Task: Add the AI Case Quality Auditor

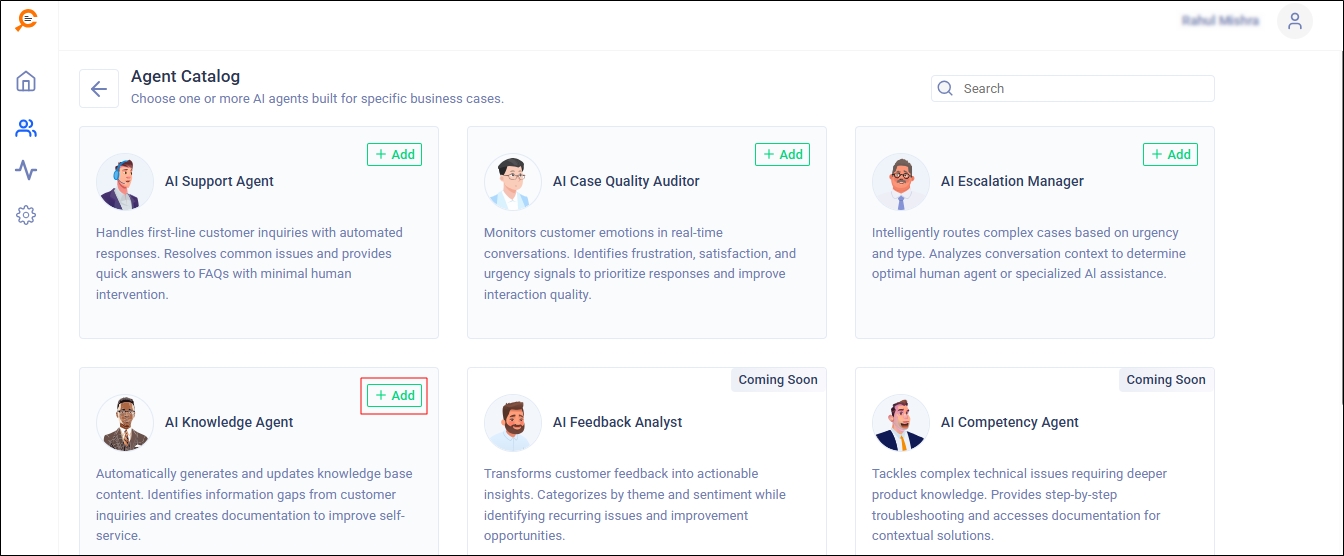Action: tap(782, 154)
